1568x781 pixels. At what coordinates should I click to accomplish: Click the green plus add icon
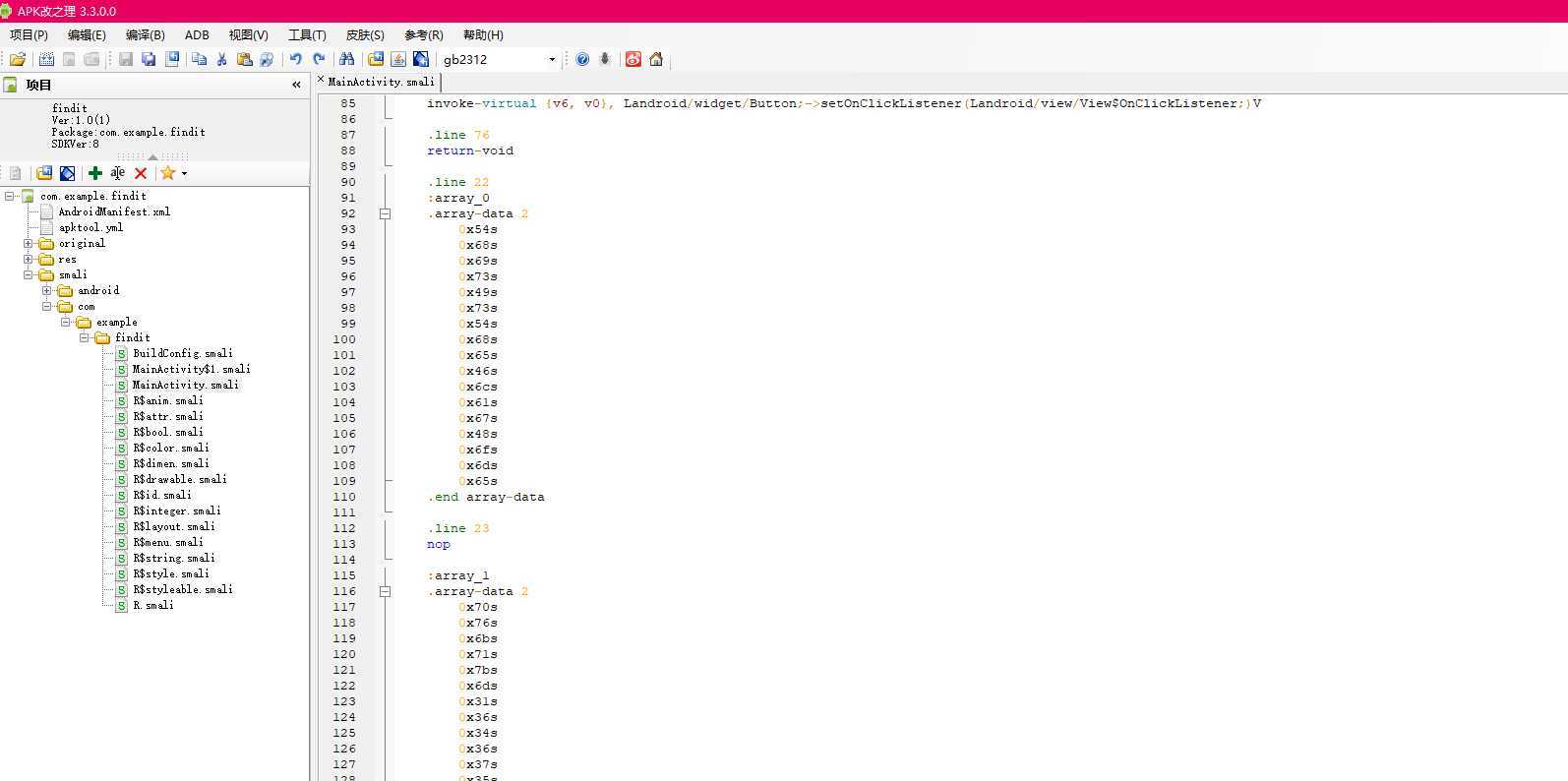tap(95, 173)
